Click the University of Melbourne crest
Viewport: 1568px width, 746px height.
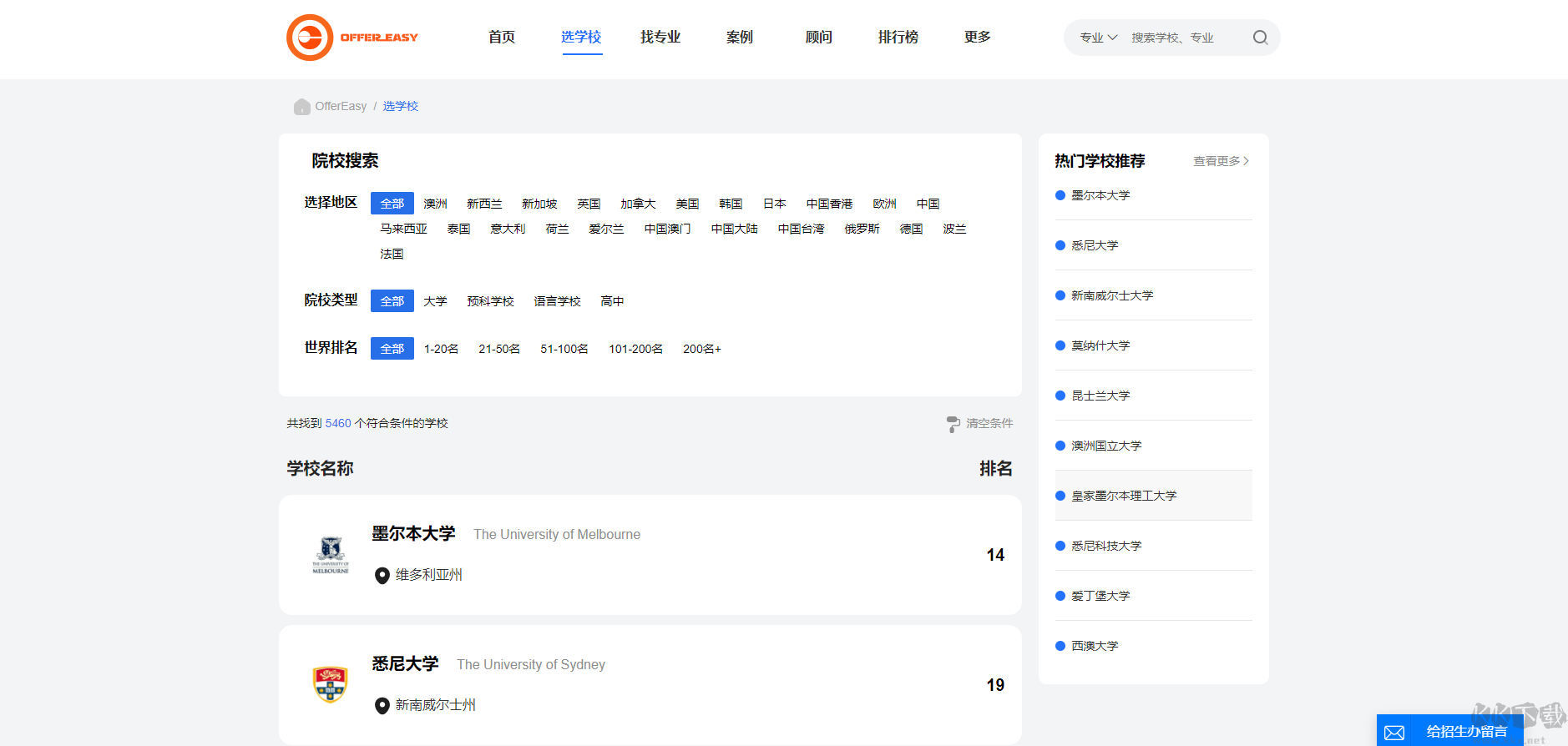(331, 555)
